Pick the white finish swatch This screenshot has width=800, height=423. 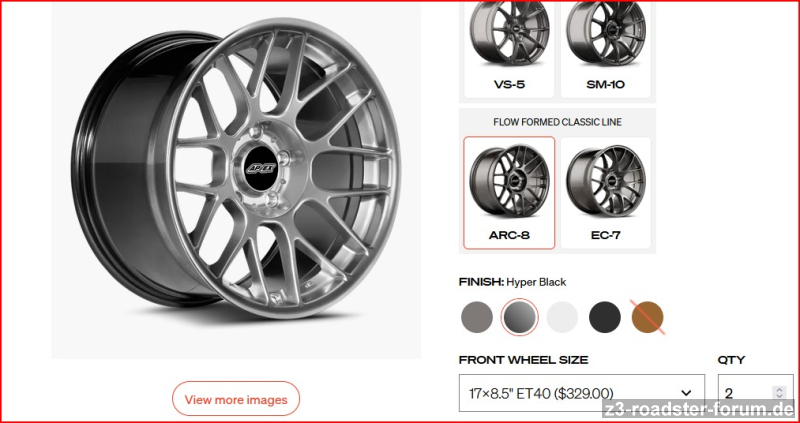562,317
